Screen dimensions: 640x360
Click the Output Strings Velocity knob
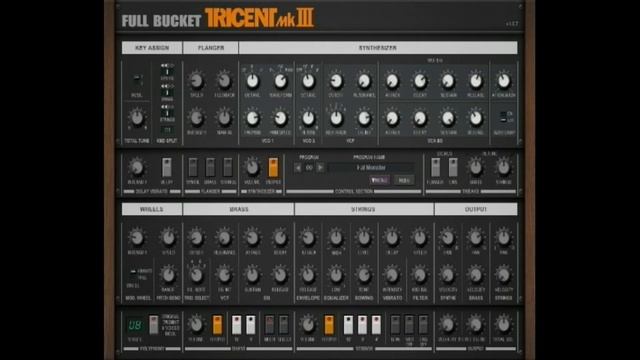point(504,275)
